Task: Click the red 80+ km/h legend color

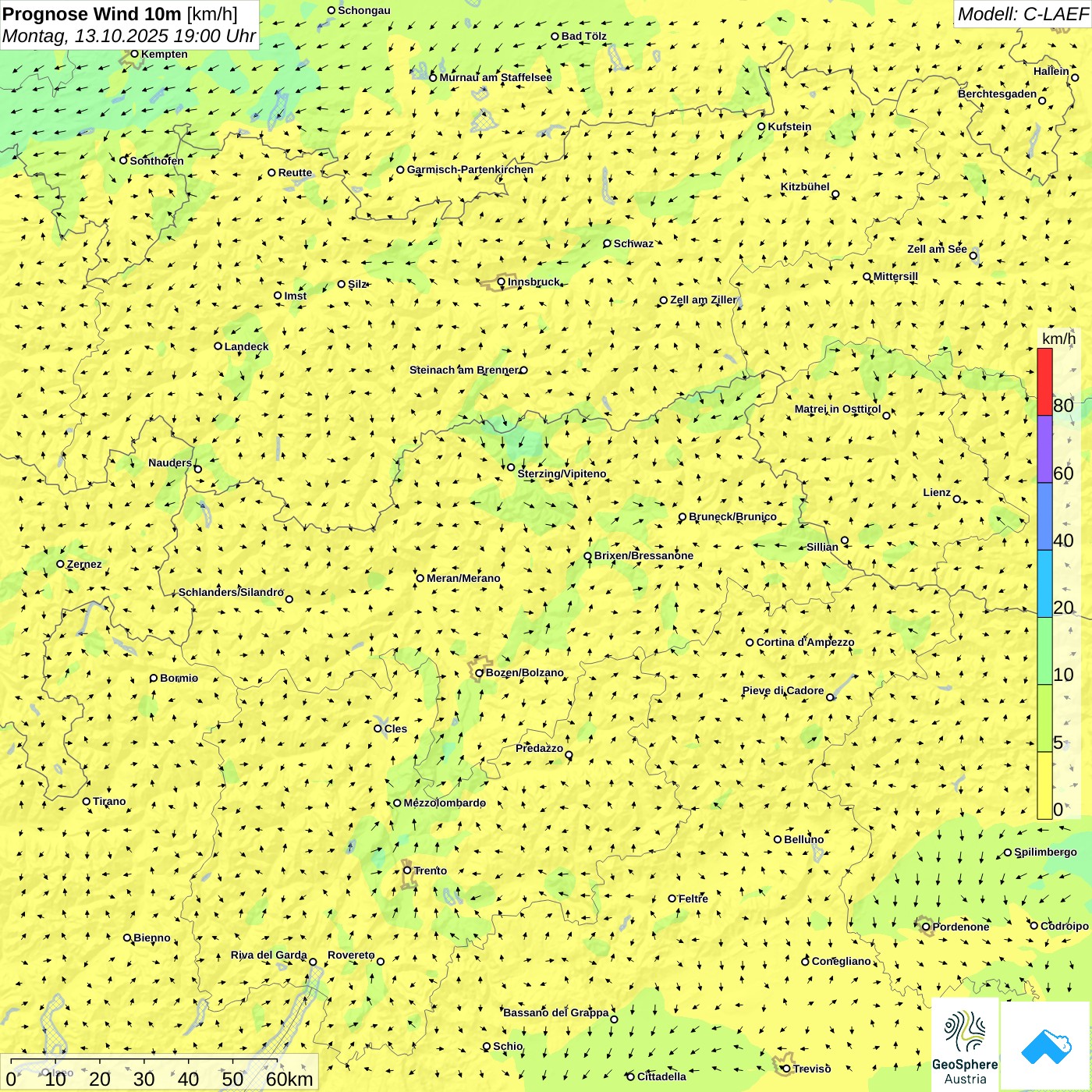Action: tap(1044, 381)
